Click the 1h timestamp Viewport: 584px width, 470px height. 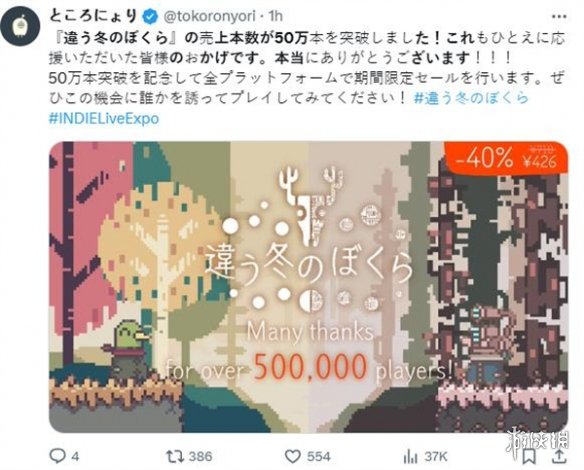[x=275, y=16]
